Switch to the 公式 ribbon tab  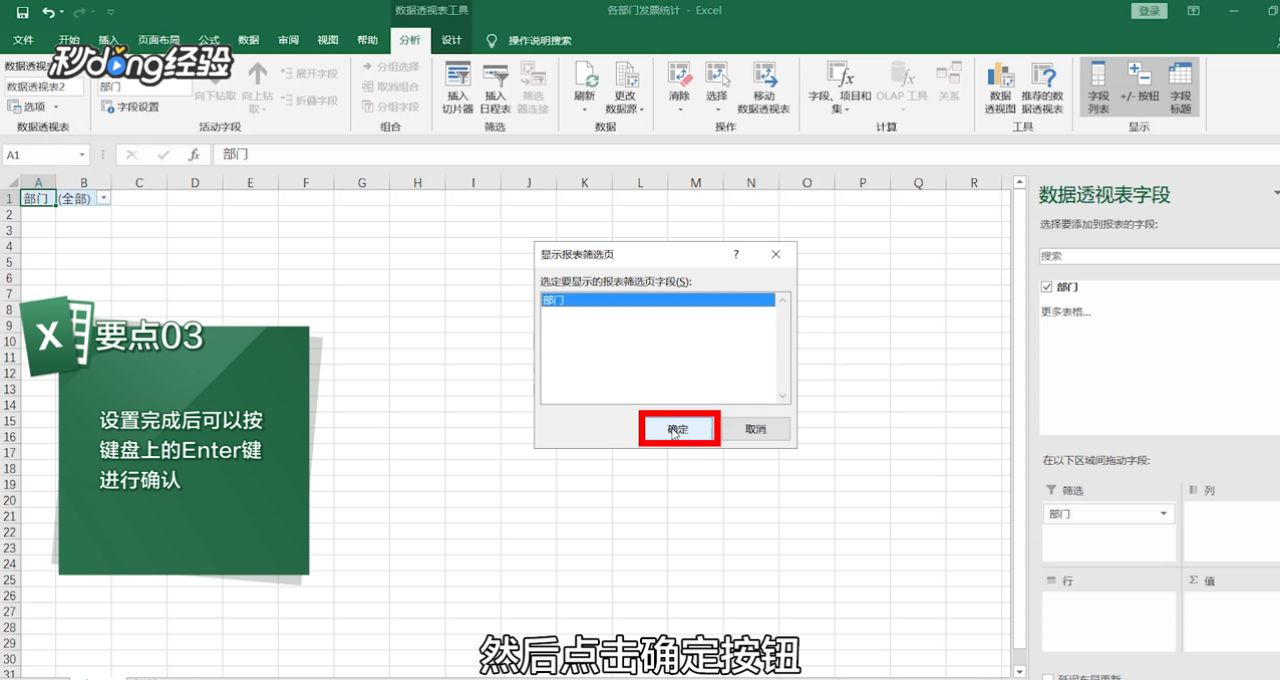[x=209, y=40]
